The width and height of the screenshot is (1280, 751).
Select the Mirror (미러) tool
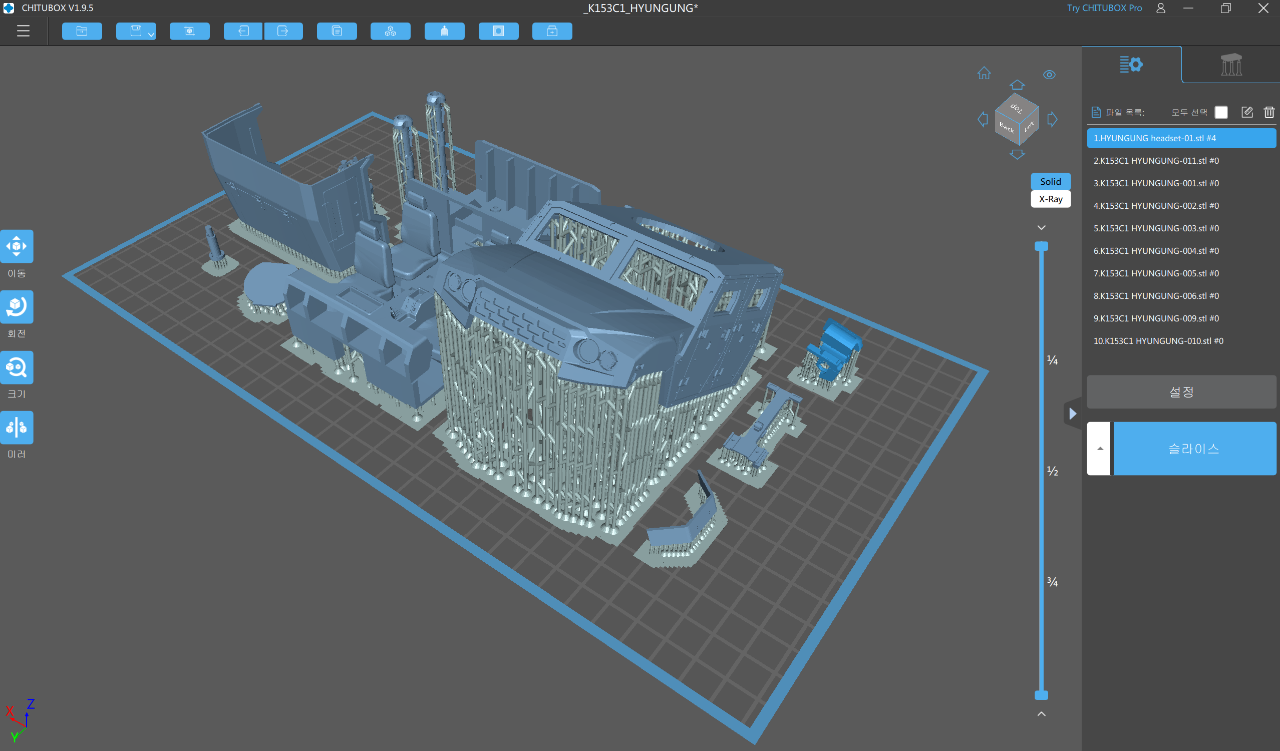[17, 427]
